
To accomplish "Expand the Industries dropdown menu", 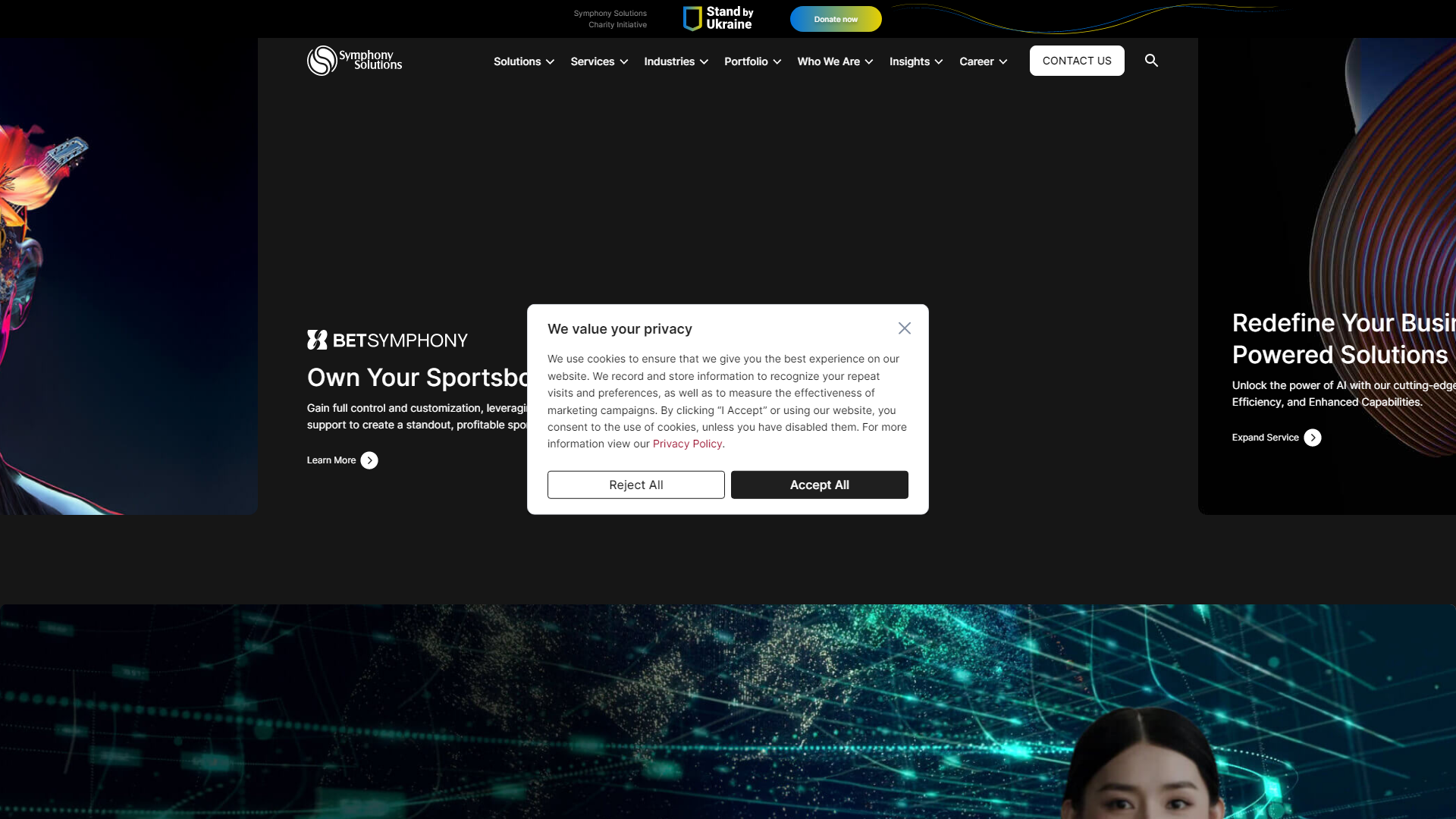I will tap(676, 61).
